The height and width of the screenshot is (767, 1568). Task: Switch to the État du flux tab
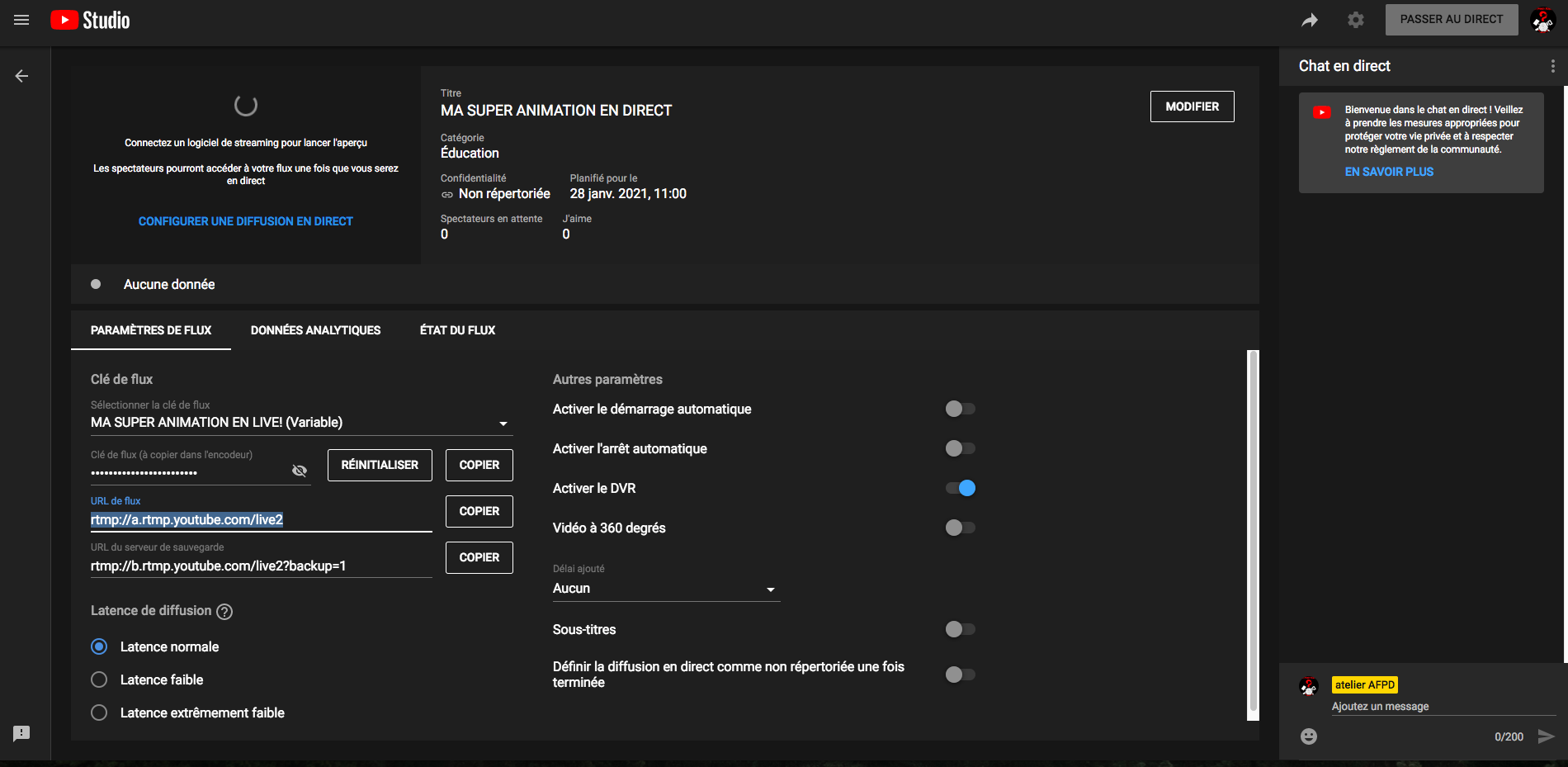coord(457,330)
